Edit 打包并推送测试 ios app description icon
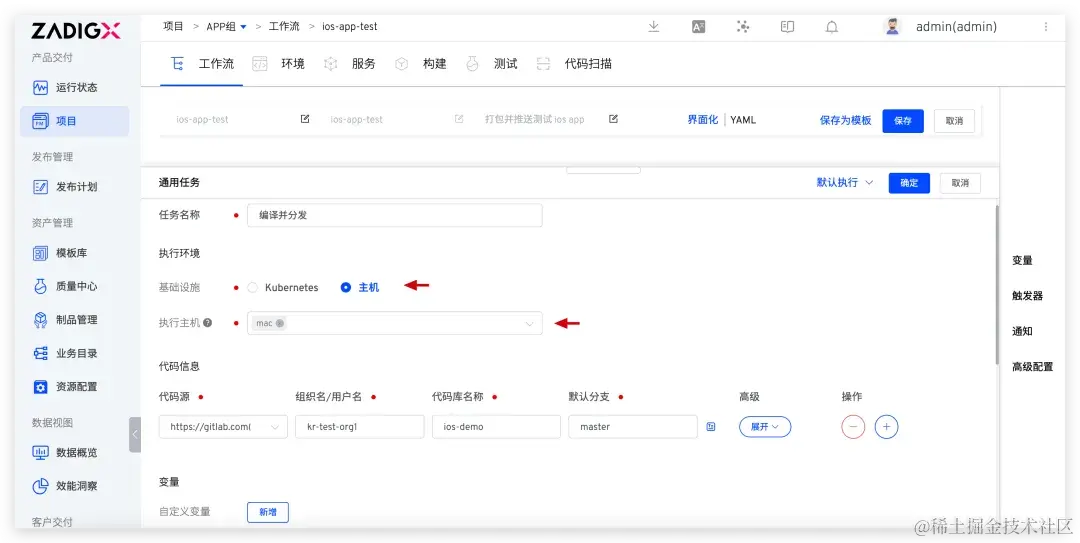This screenshot has width=1080, height=543. [x=614, y=119]
